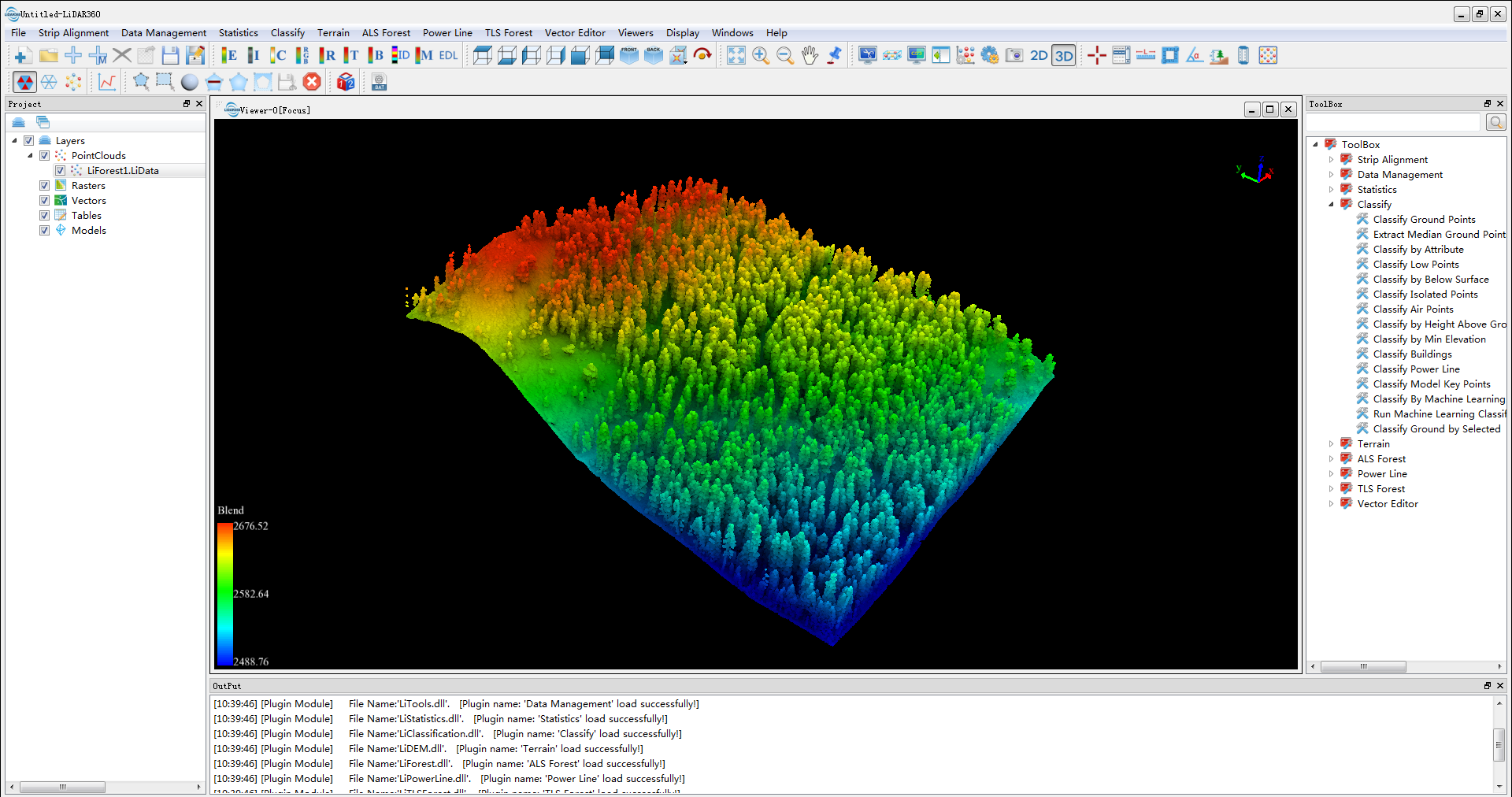Open the File menu
Image resolution: width=1512 pixels, height=797 pixels.
coord(18,33)
